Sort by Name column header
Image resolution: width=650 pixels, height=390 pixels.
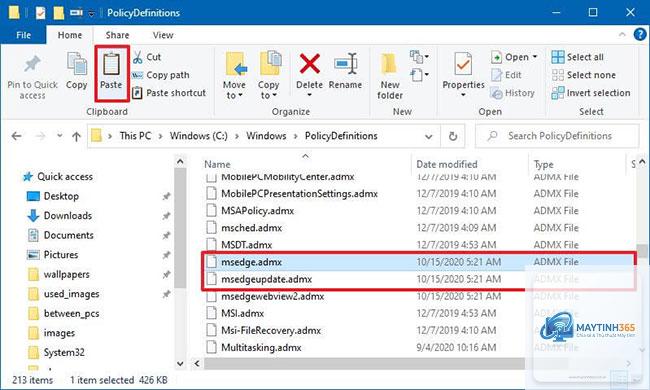click(x=217, y=164)
